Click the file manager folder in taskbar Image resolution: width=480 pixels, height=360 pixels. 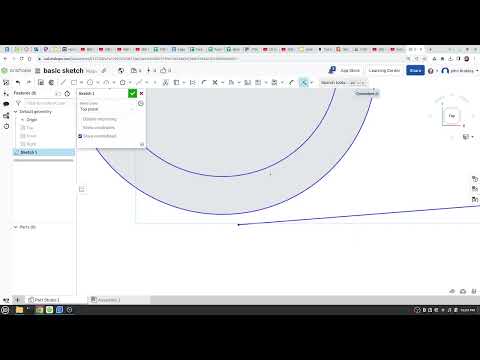coord(19,310)
